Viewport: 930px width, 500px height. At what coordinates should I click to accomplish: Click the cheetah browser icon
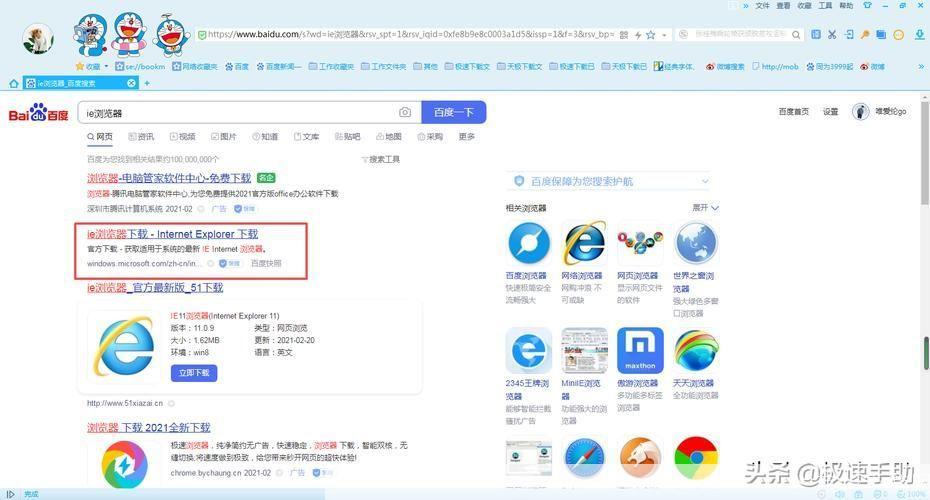pyautogui.click(x=640, y=457)
